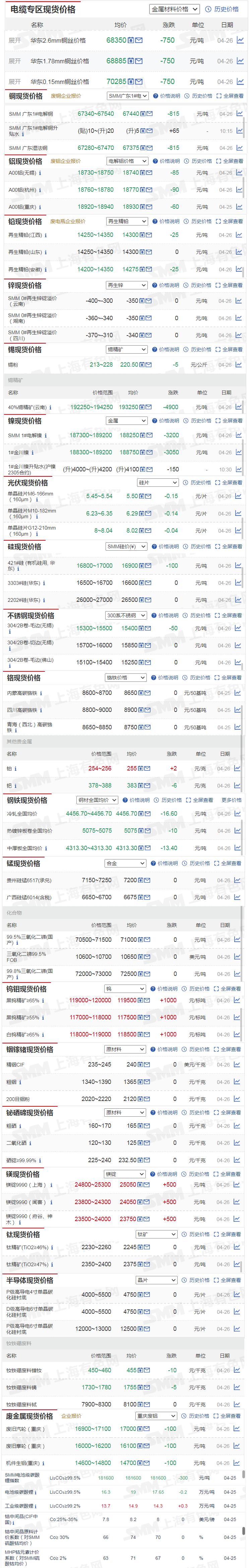The height and width of the screenshot is (1568, 249).
Task: Expand the 华东2.6mm铜丝价格 row via 展开
Action: click(15, 40)
